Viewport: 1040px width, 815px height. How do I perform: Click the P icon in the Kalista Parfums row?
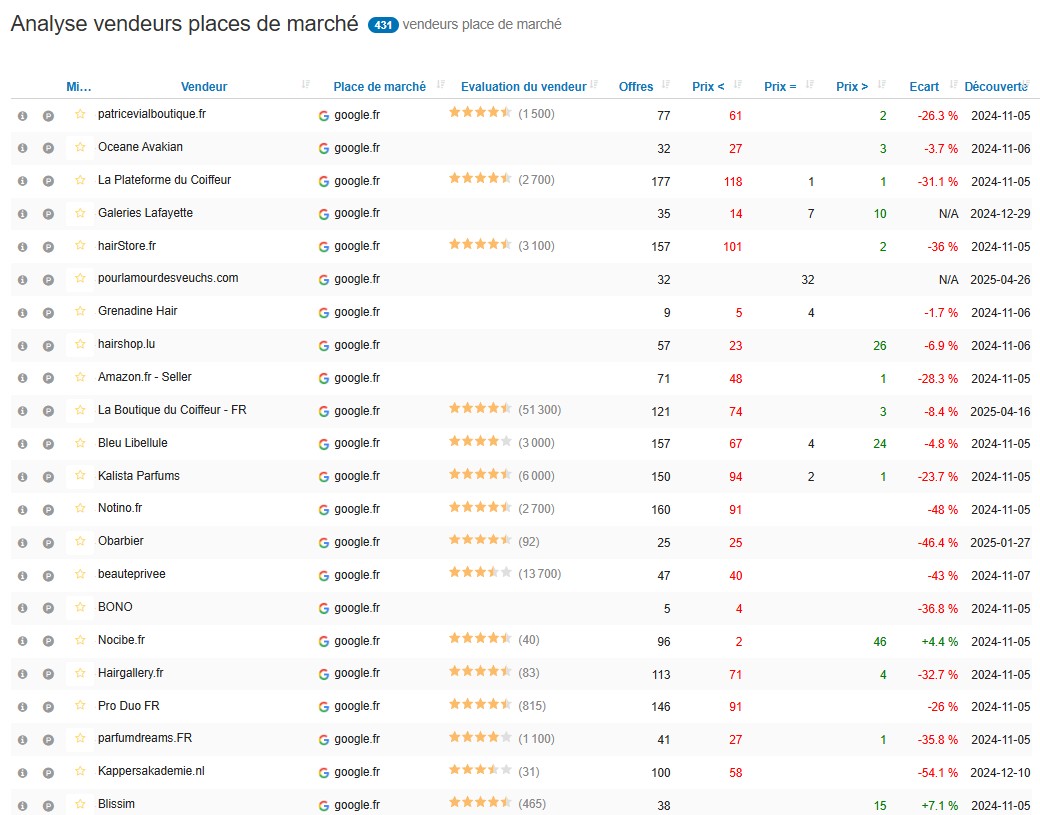tap(48, 477)
